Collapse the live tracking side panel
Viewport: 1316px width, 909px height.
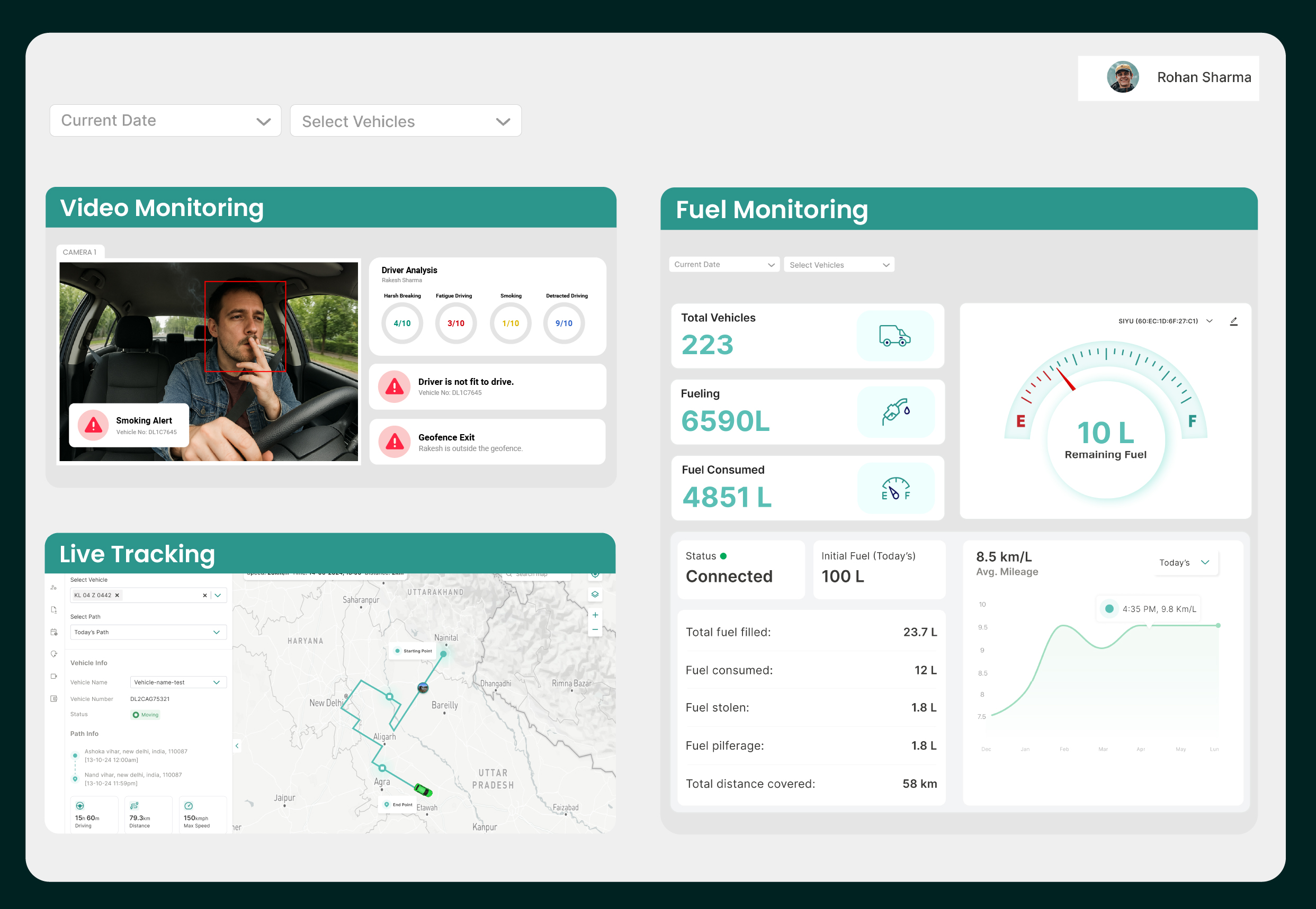237,745
